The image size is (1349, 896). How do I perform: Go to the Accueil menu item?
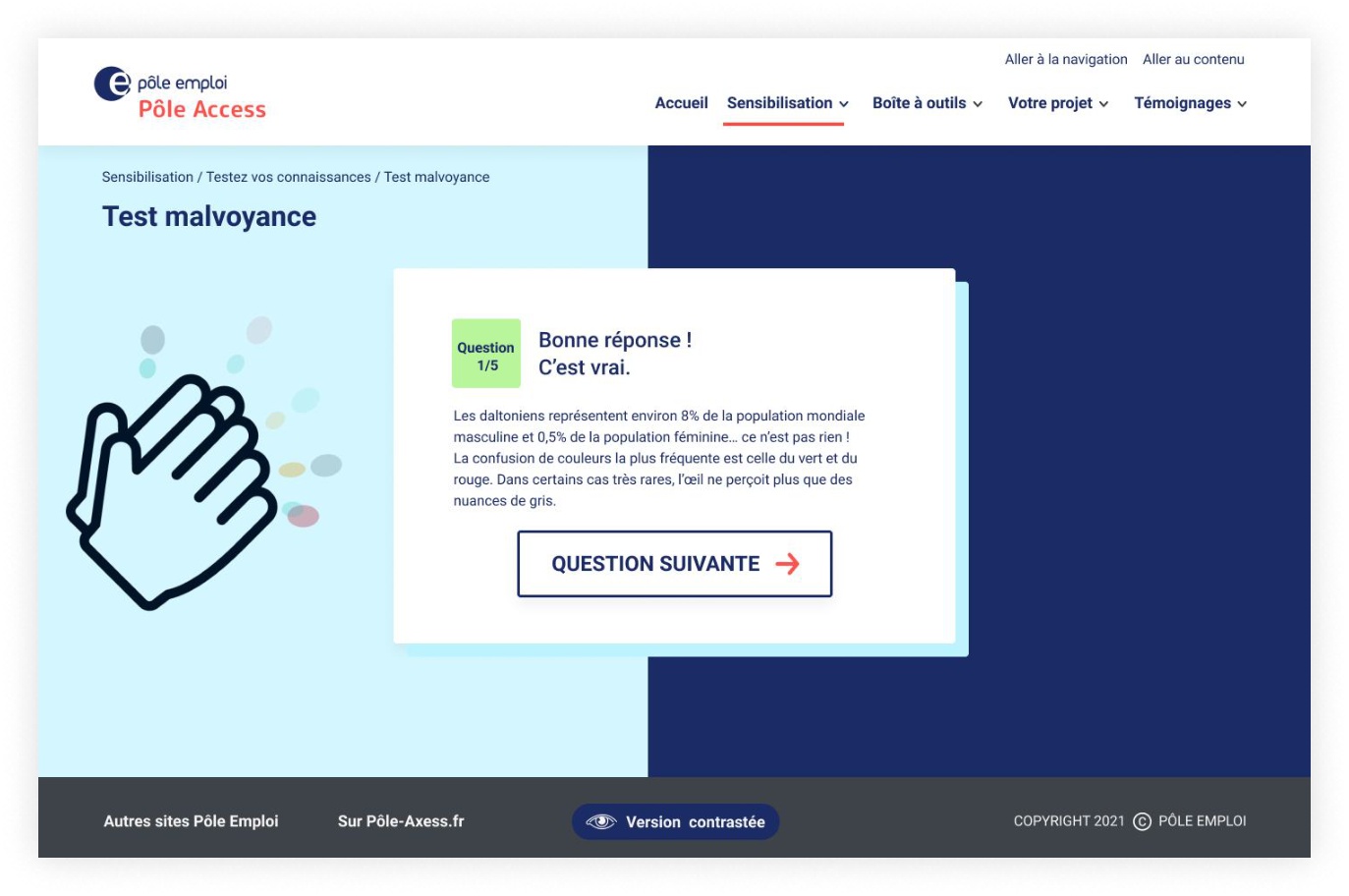(x=681, y=103)
